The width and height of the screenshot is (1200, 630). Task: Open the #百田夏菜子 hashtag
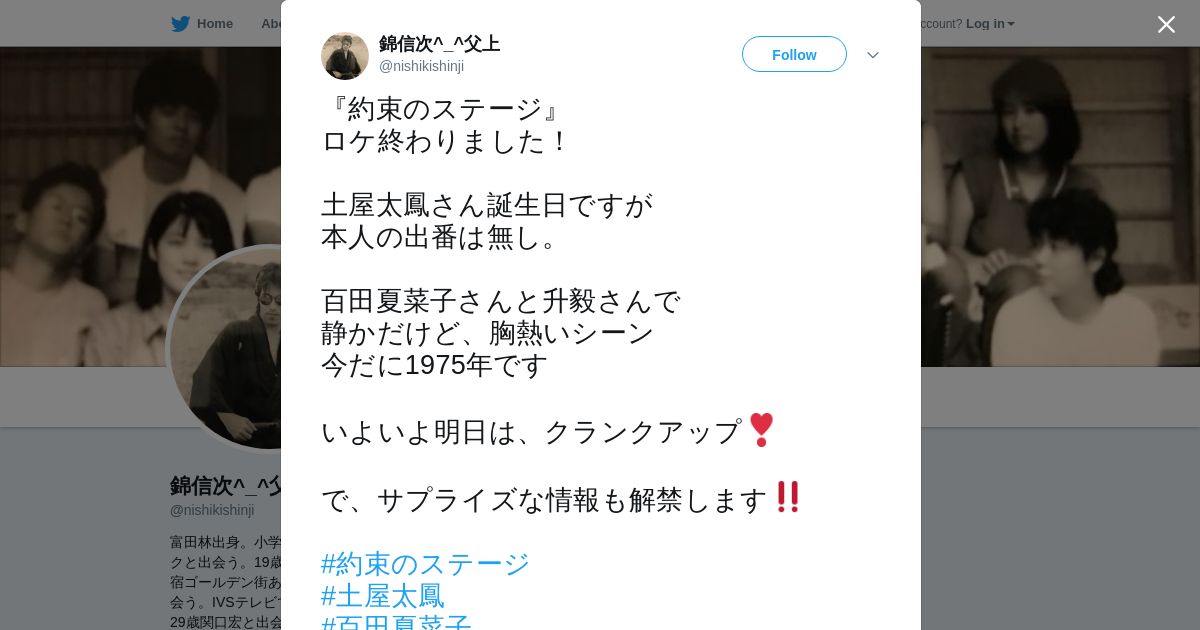396,622
